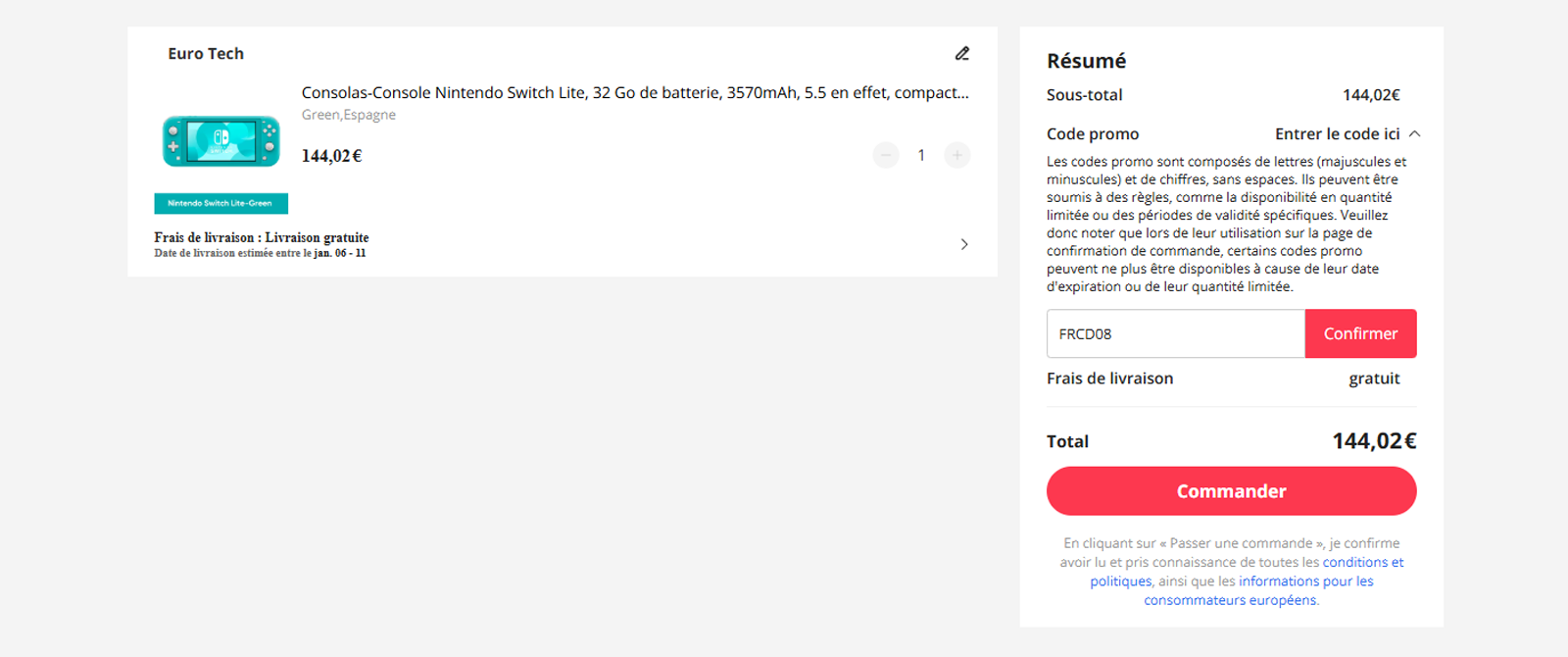Click the Entrer le code ici label

[1337, 133]
